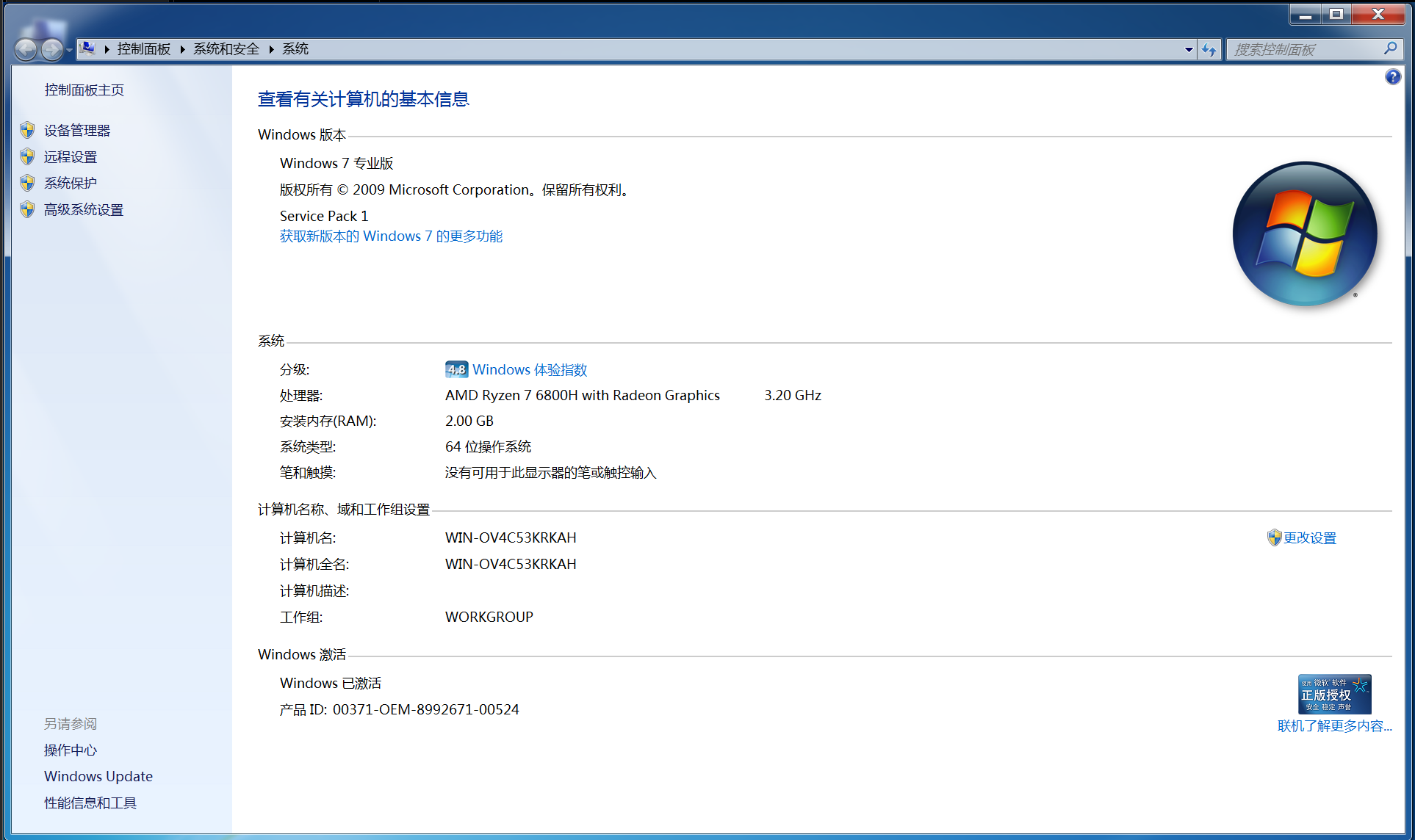Click the blue help question mark icon
The image size is (1415, 840).
pyautogui.click(x=1392, y=77)
